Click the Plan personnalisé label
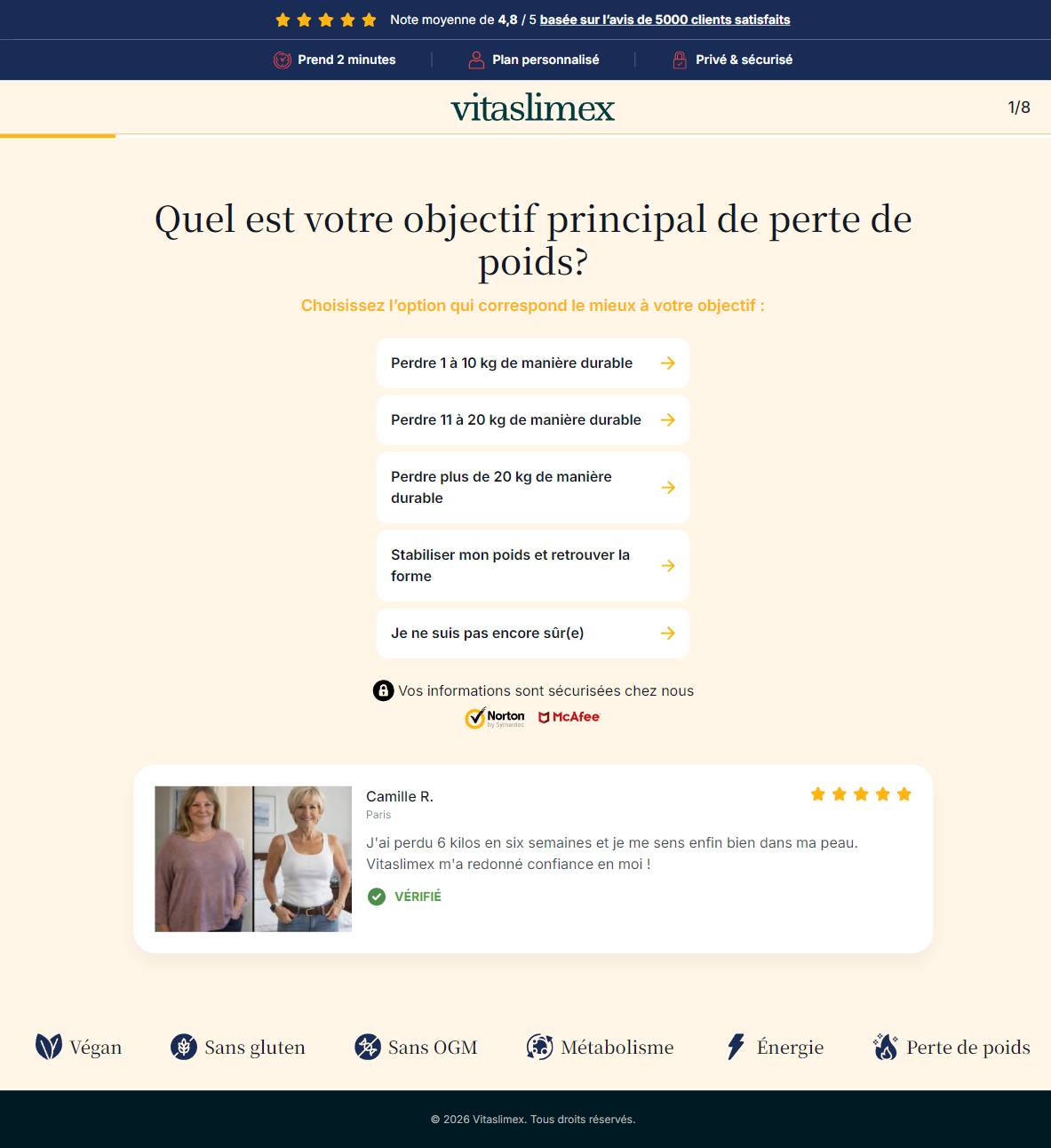Viewport: 1051px width, 1148px height. 545,60
